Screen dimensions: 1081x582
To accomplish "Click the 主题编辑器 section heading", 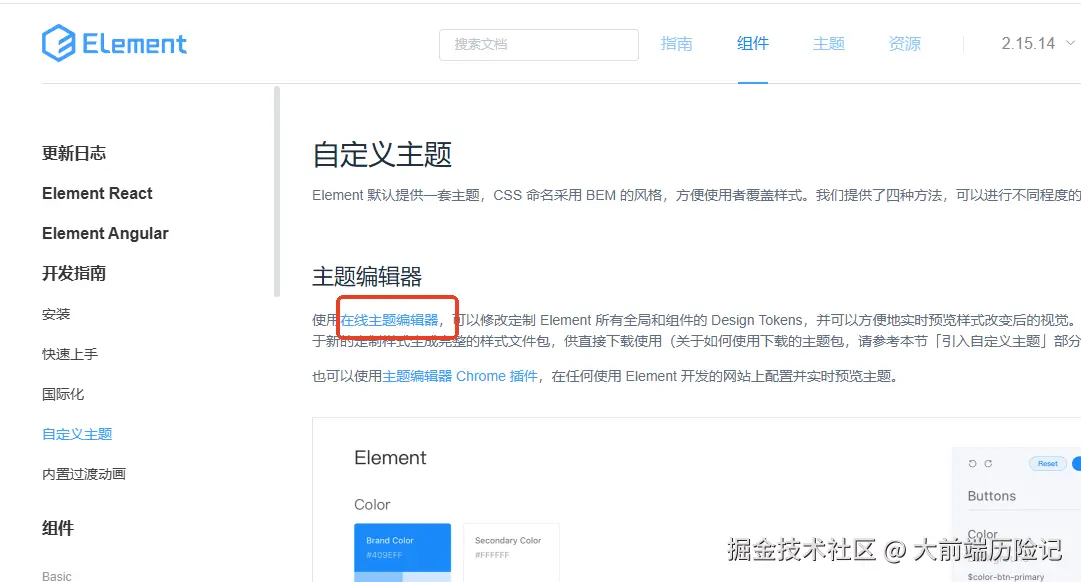I will coord(367,277).
